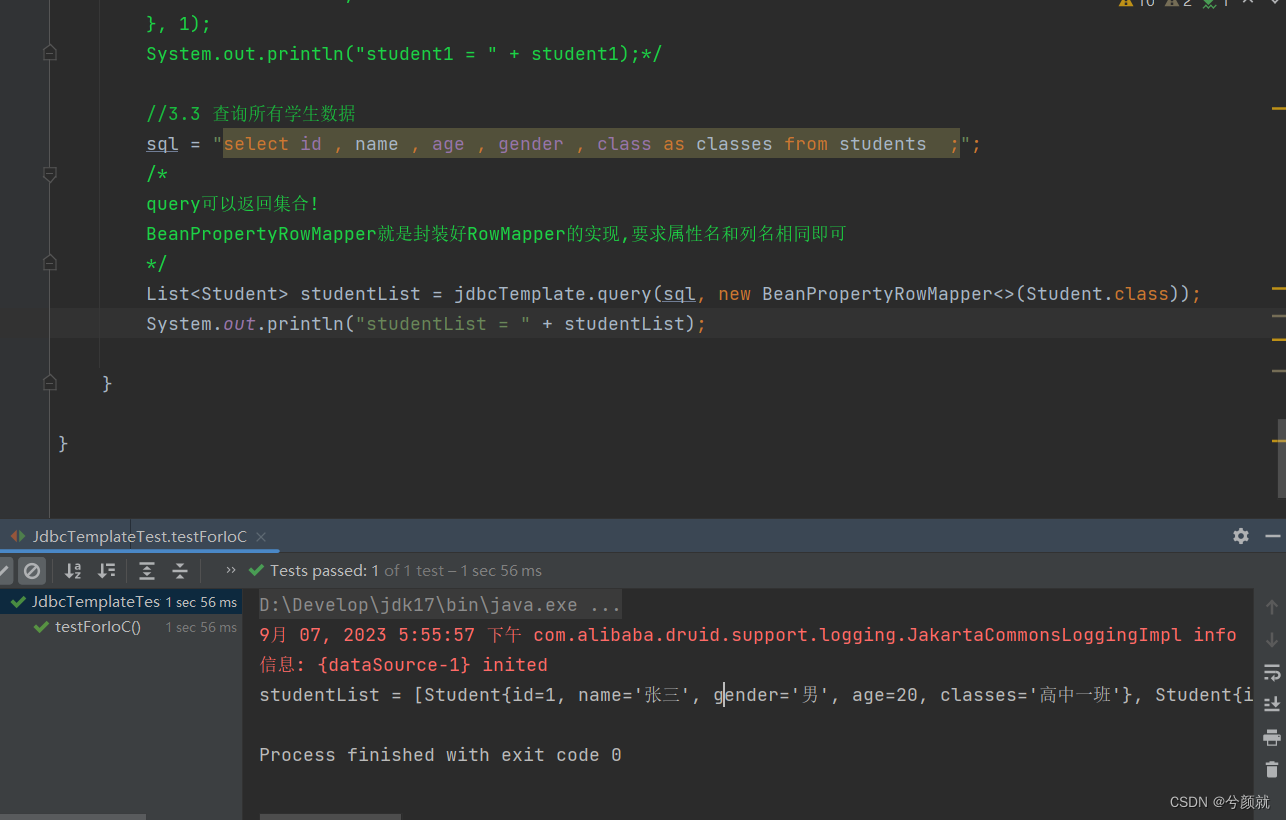
Task: Expand the hidden toolbar options with >> chevron
Action: [229, 570]
